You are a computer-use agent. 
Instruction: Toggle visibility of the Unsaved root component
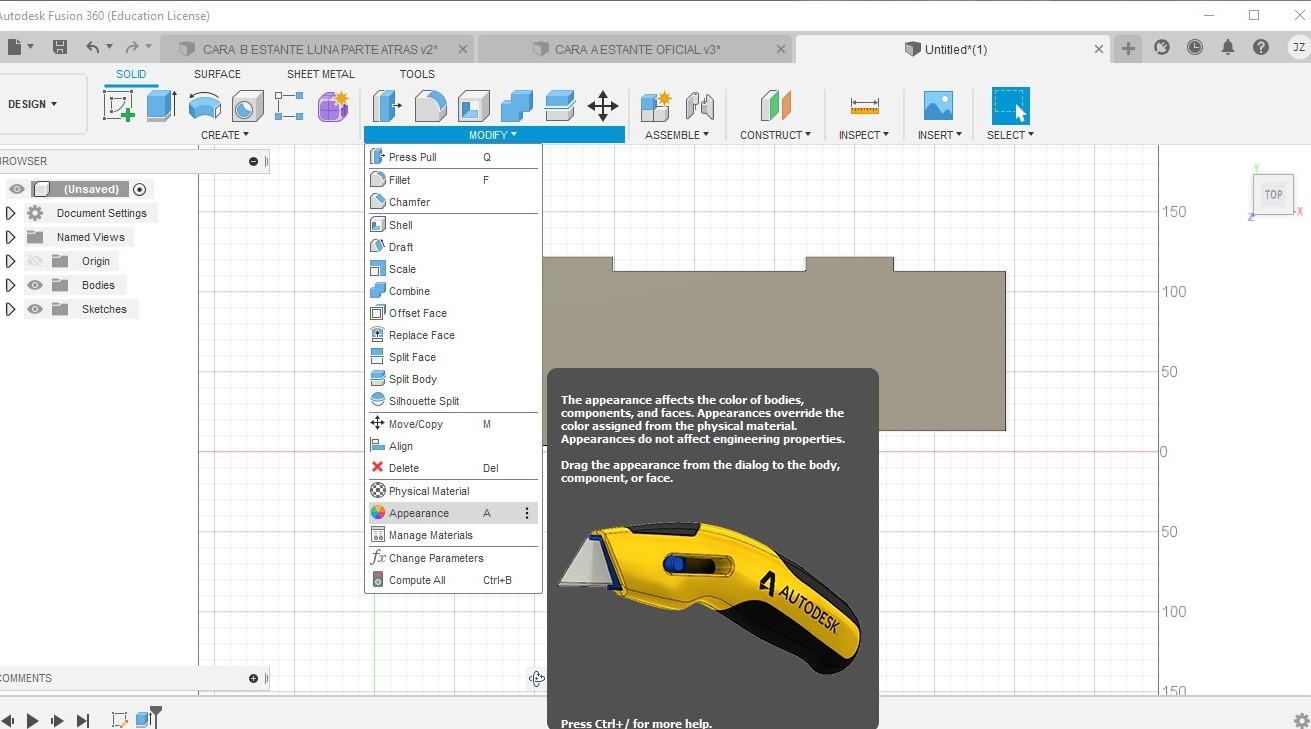click(x=17, y=189)
